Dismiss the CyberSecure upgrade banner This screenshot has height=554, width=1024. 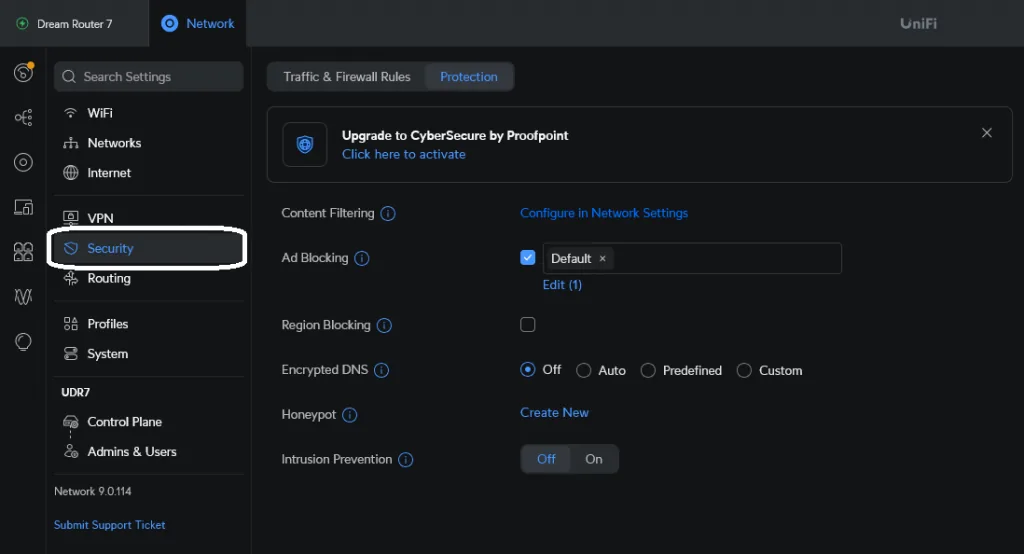click(x=987, y=133)
